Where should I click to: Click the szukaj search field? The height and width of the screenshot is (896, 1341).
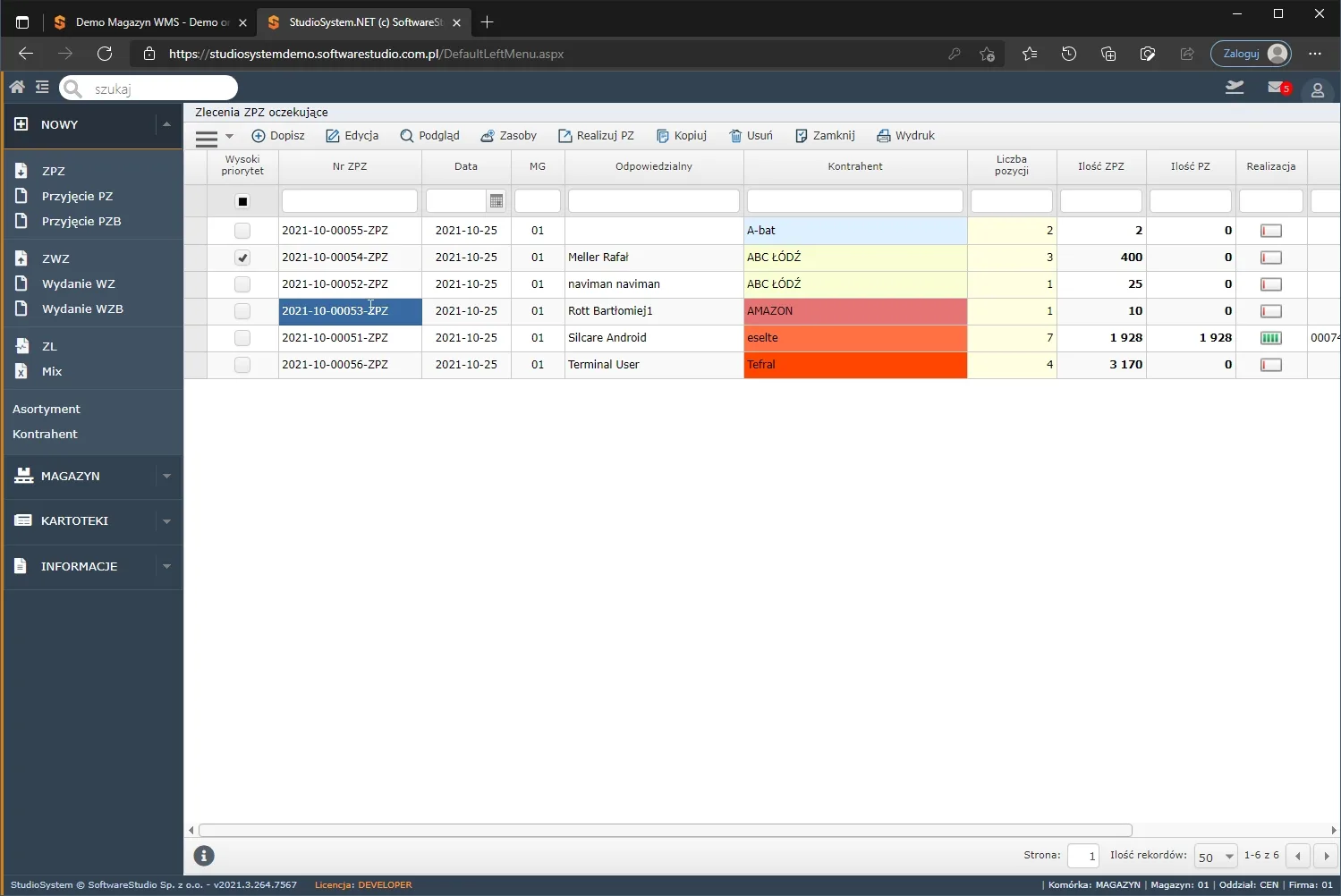coord(149,88)
